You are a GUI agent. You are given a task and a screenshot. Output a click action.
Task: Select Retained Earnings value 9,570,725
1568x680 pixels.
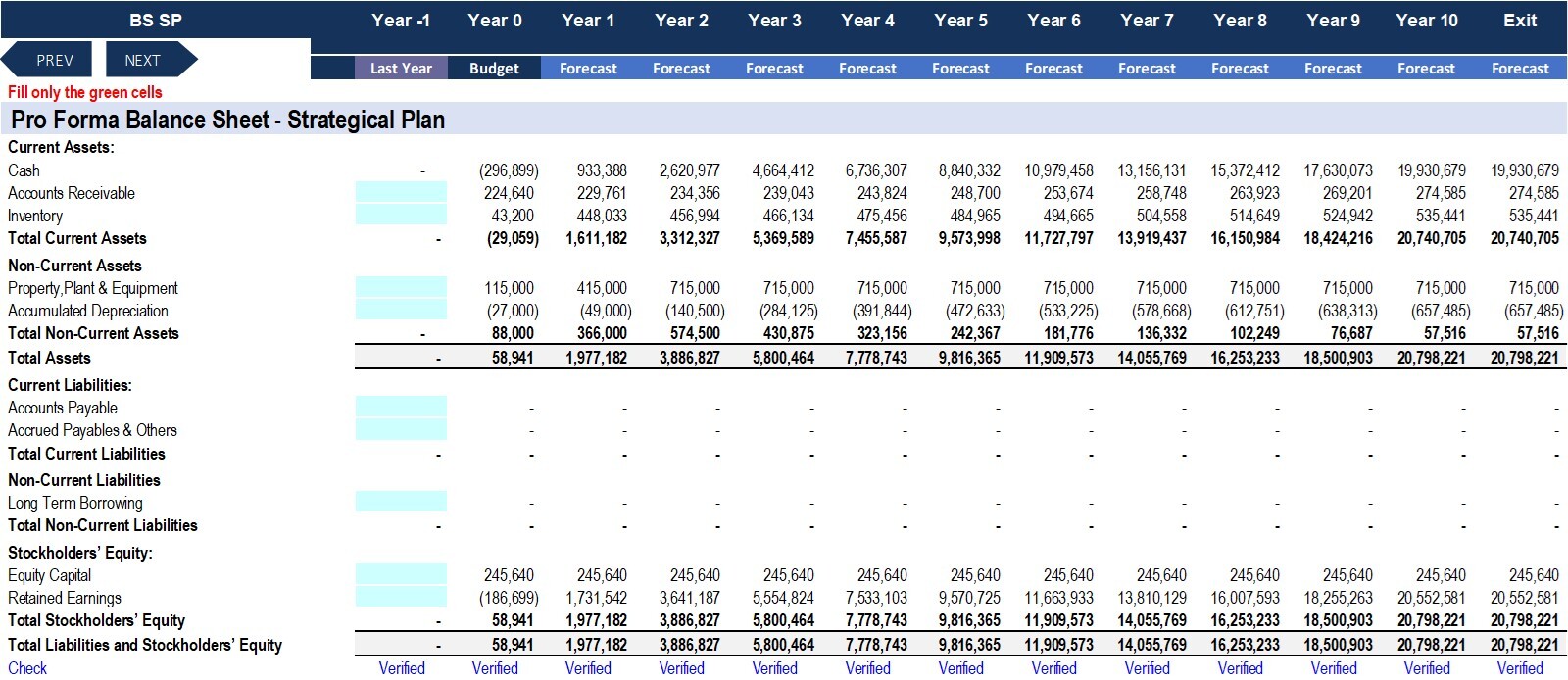click(969, 598)
